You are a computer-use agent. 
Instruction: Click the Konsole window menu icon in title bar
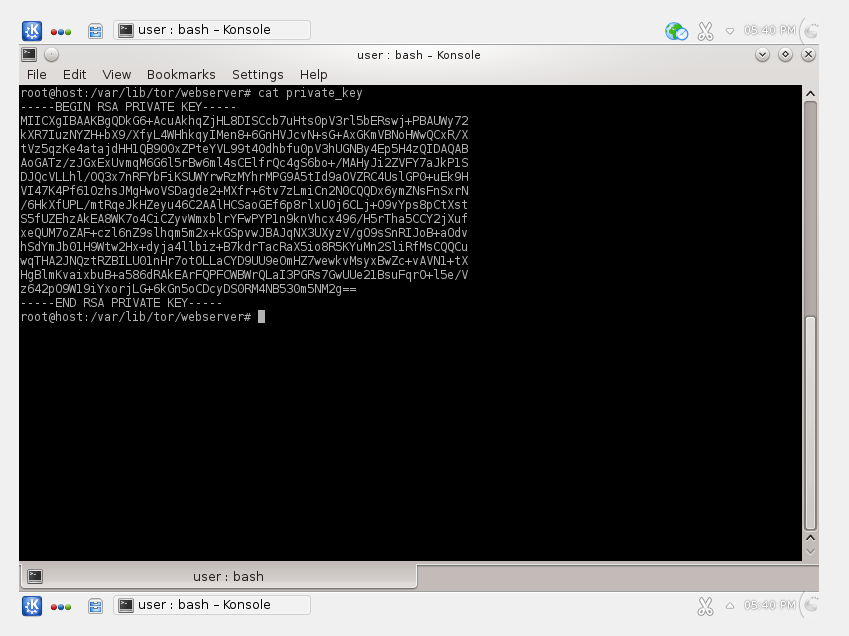tap(30, 55)
